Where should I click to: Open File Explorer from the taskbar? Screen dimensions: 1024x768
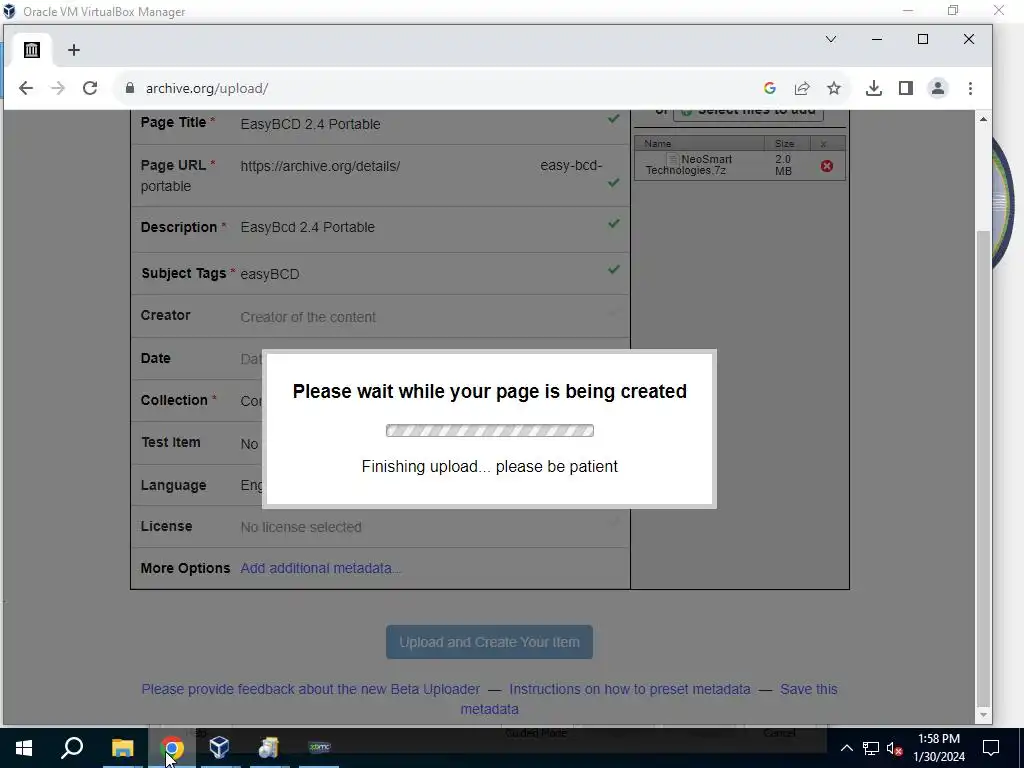click(122, 748)
